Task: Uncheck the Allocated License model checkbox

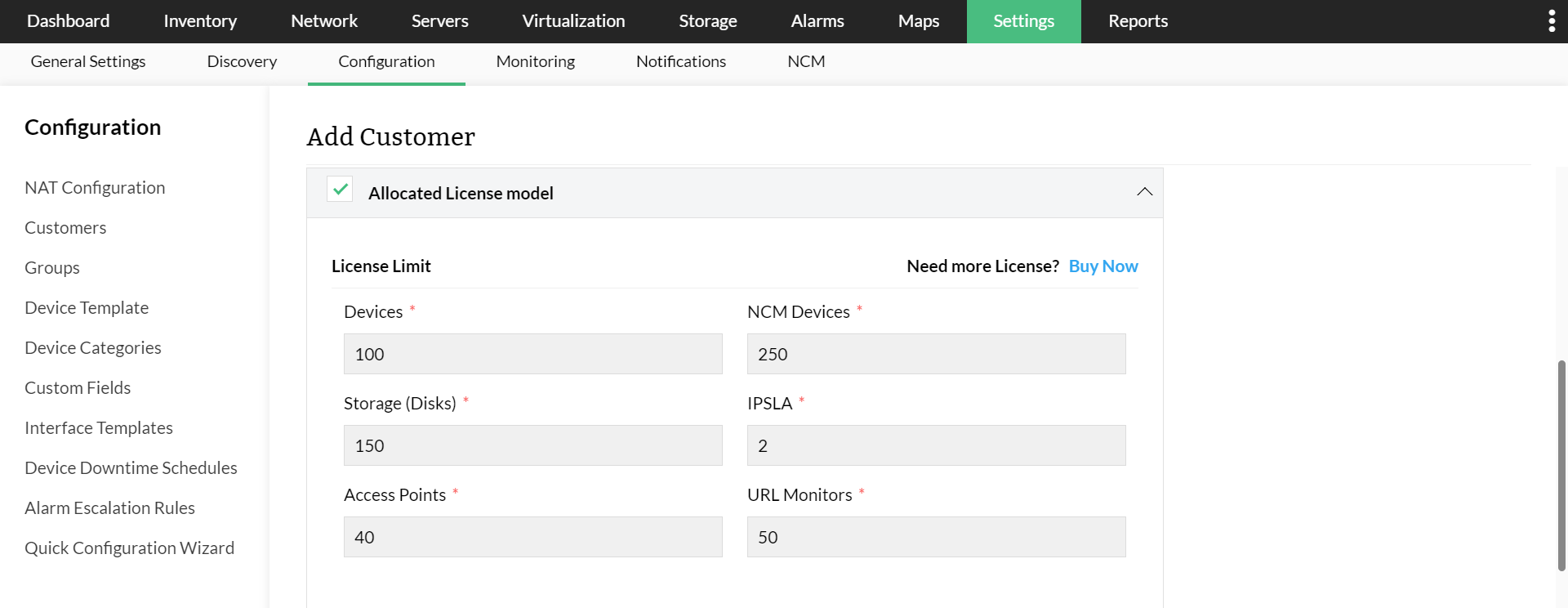Action: [340, 190]
